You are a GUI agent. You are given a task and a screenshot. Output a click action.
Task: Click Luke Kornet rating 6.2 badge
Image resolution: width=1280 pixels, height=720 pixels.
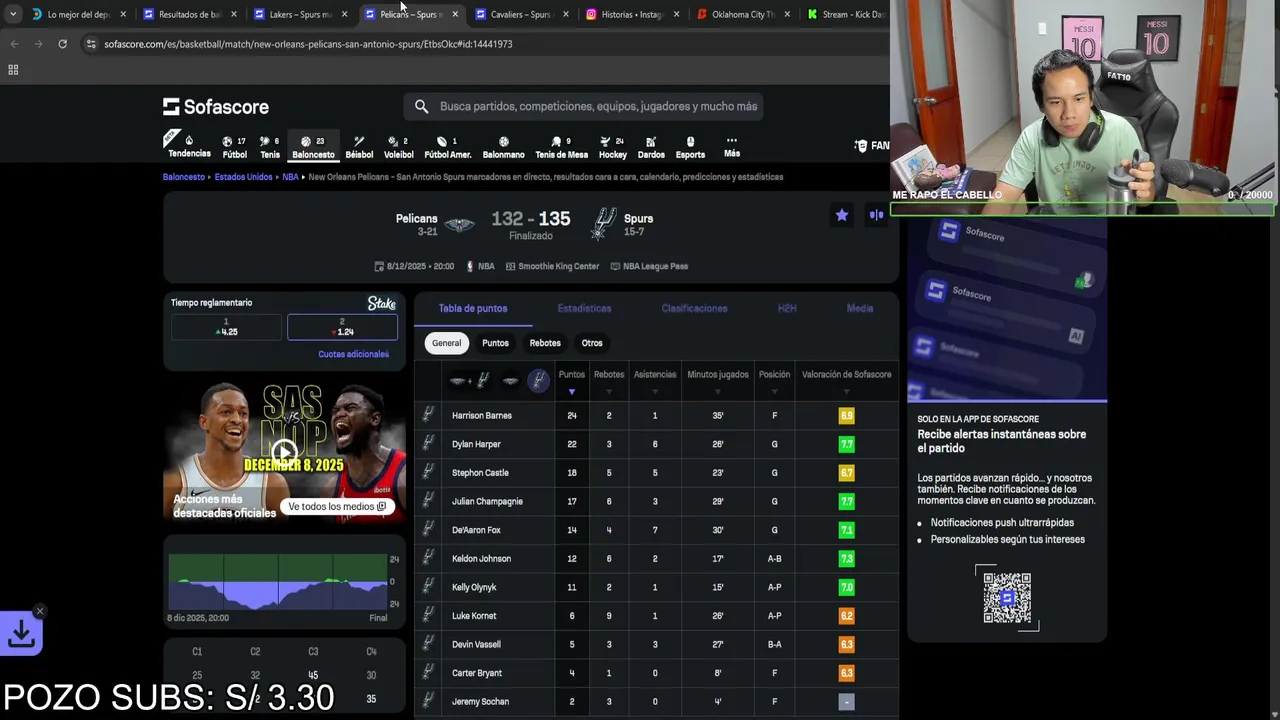point(846,616)
